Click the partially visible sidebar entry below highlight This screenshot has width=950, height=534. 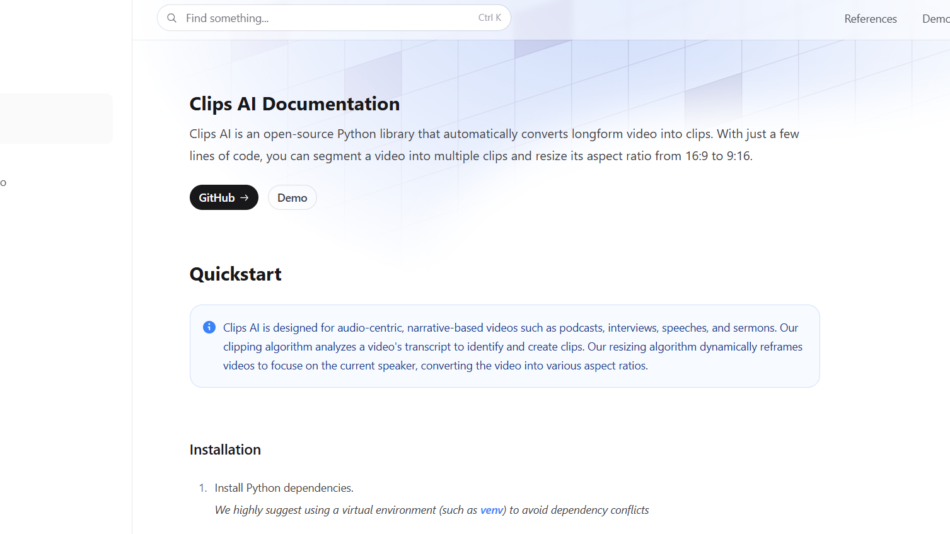3,183
